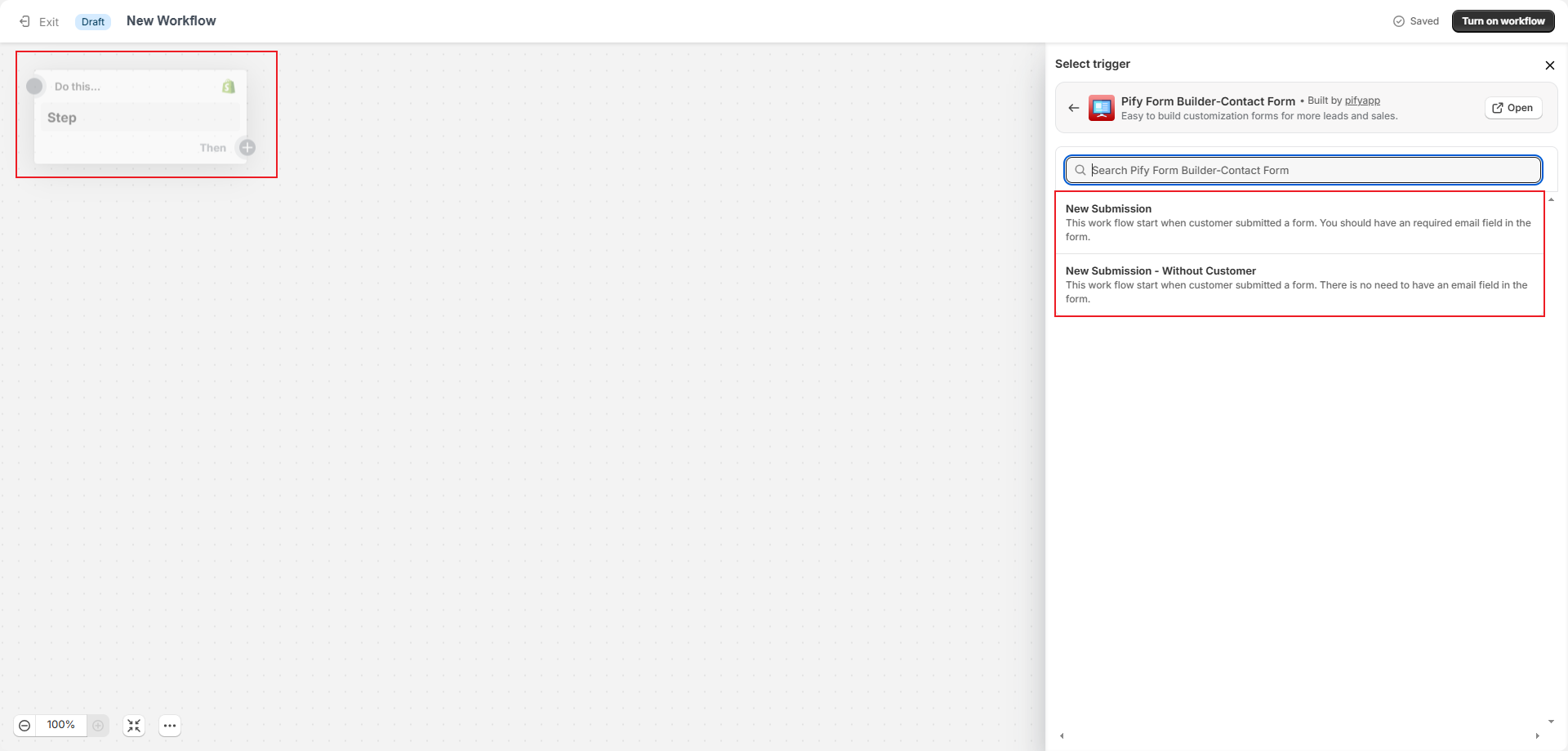Zoom out the workflow canvas

pyautogui.click(x=24, y=726)
